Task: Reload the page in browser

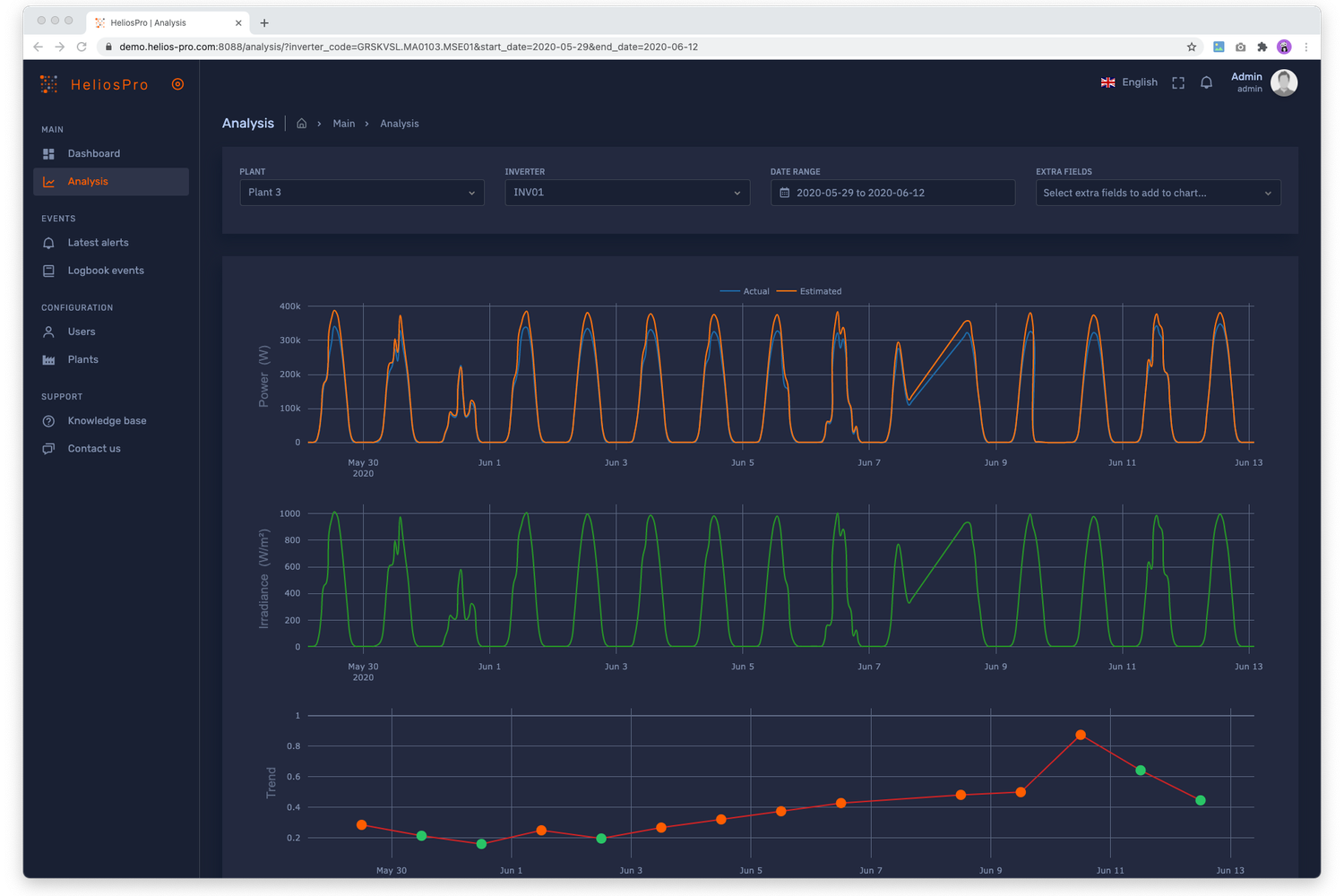Action: click(82, 47)
